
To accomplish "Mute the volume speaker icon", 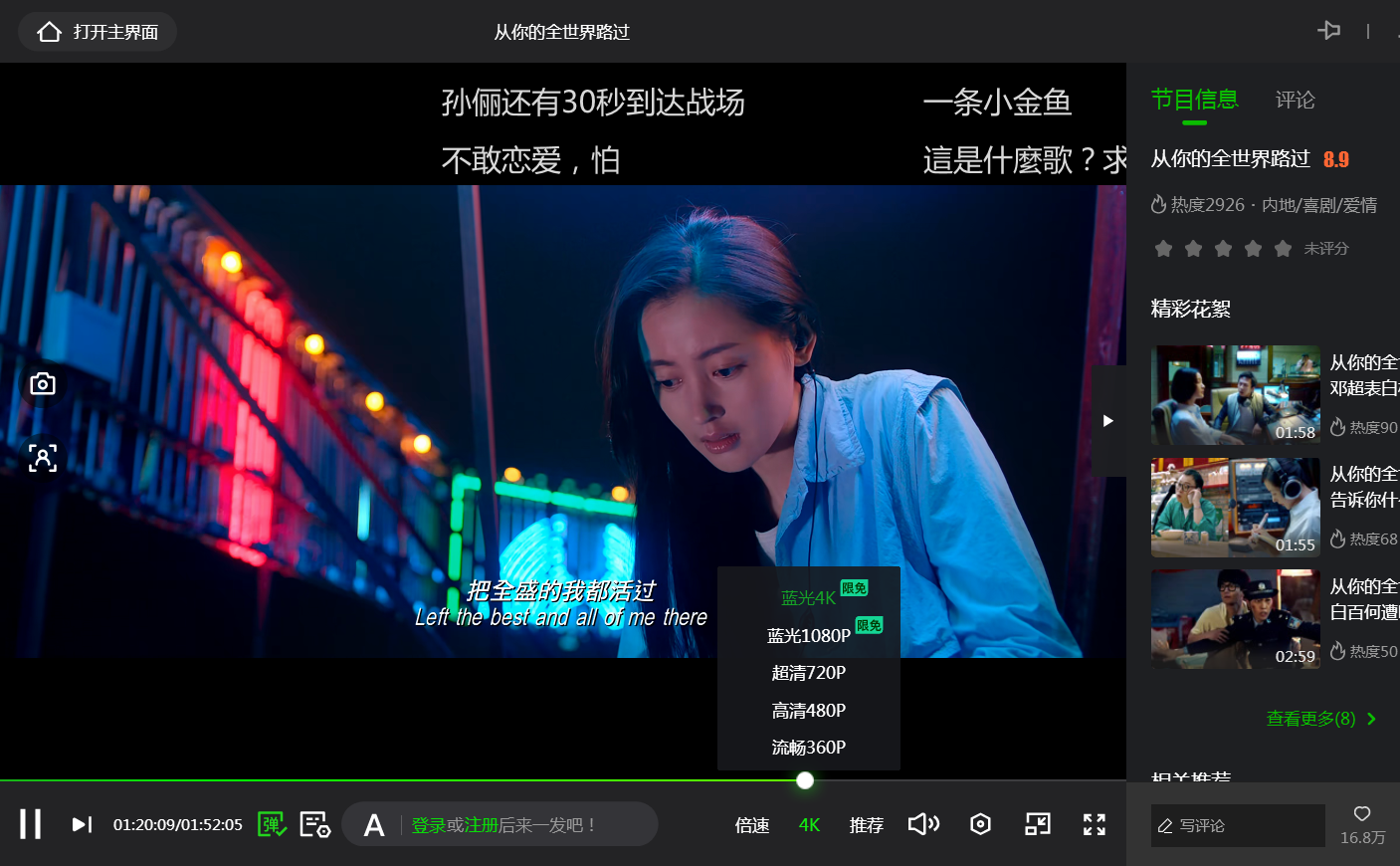I will [923, 824].
